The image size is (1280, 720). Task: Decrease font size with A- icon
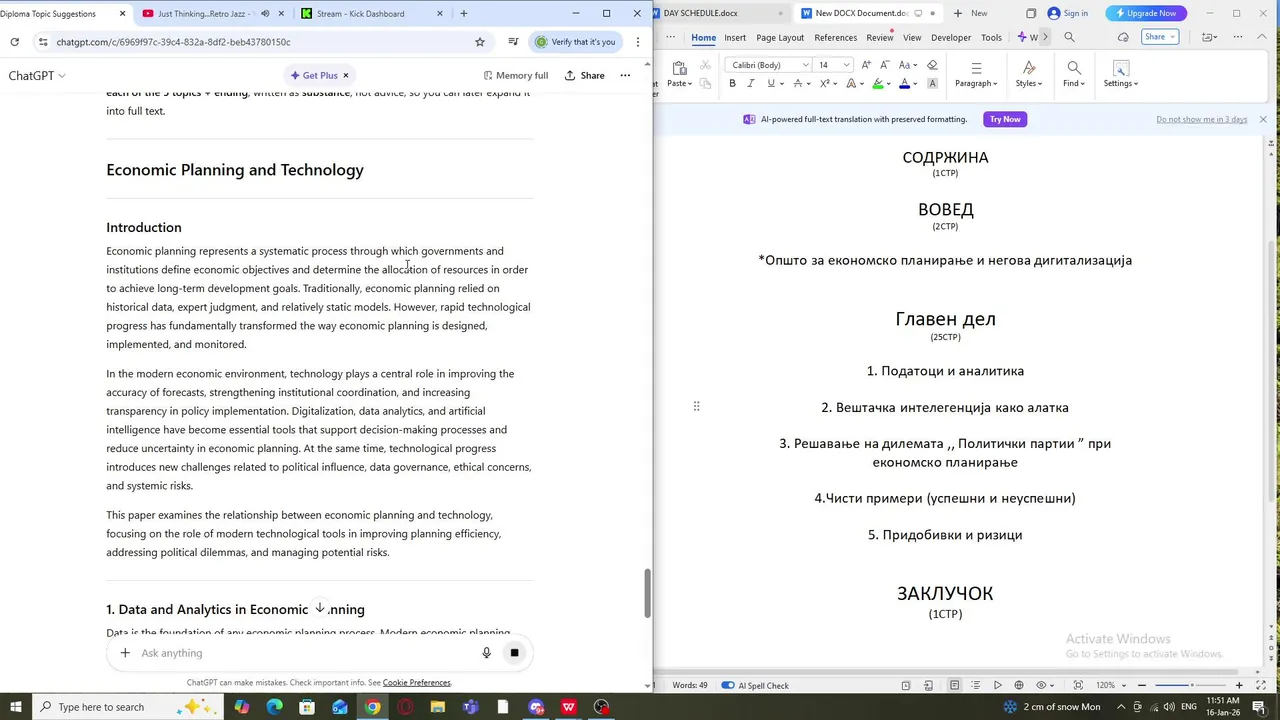[885, 65]
